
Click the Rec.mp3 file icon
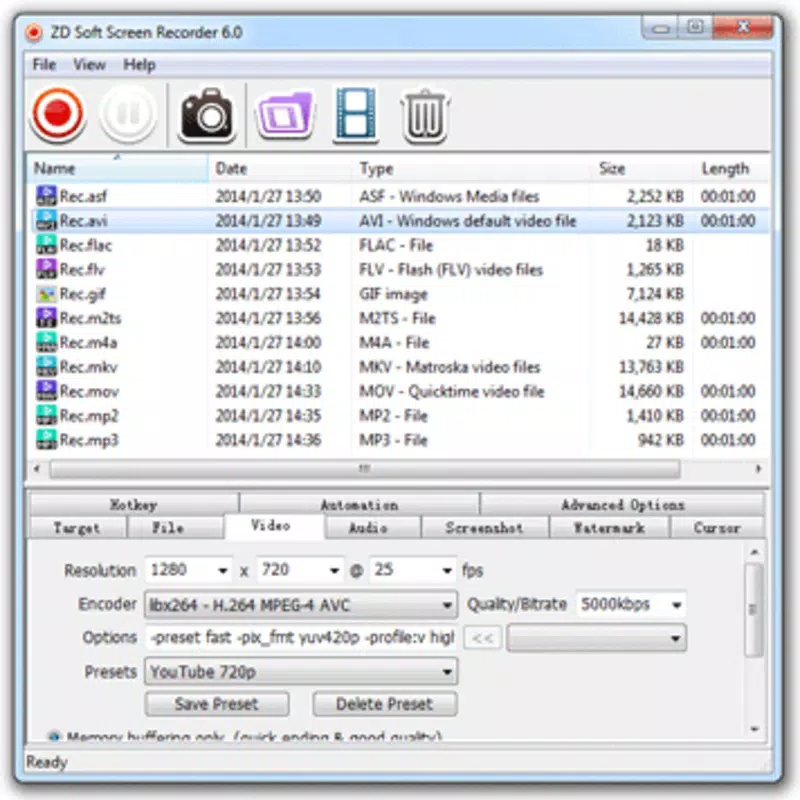pos(46,440)
